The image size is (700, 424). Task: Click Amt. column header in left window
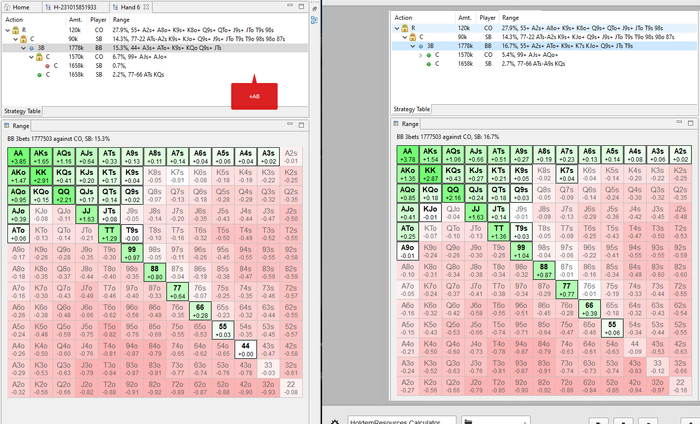(75, 20)
